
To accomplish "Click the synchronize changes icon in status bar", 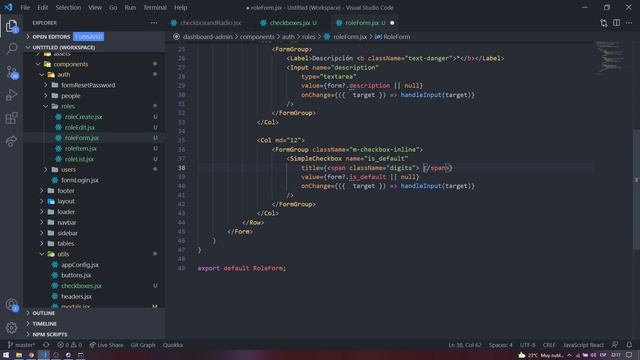I will click(46, 345).
